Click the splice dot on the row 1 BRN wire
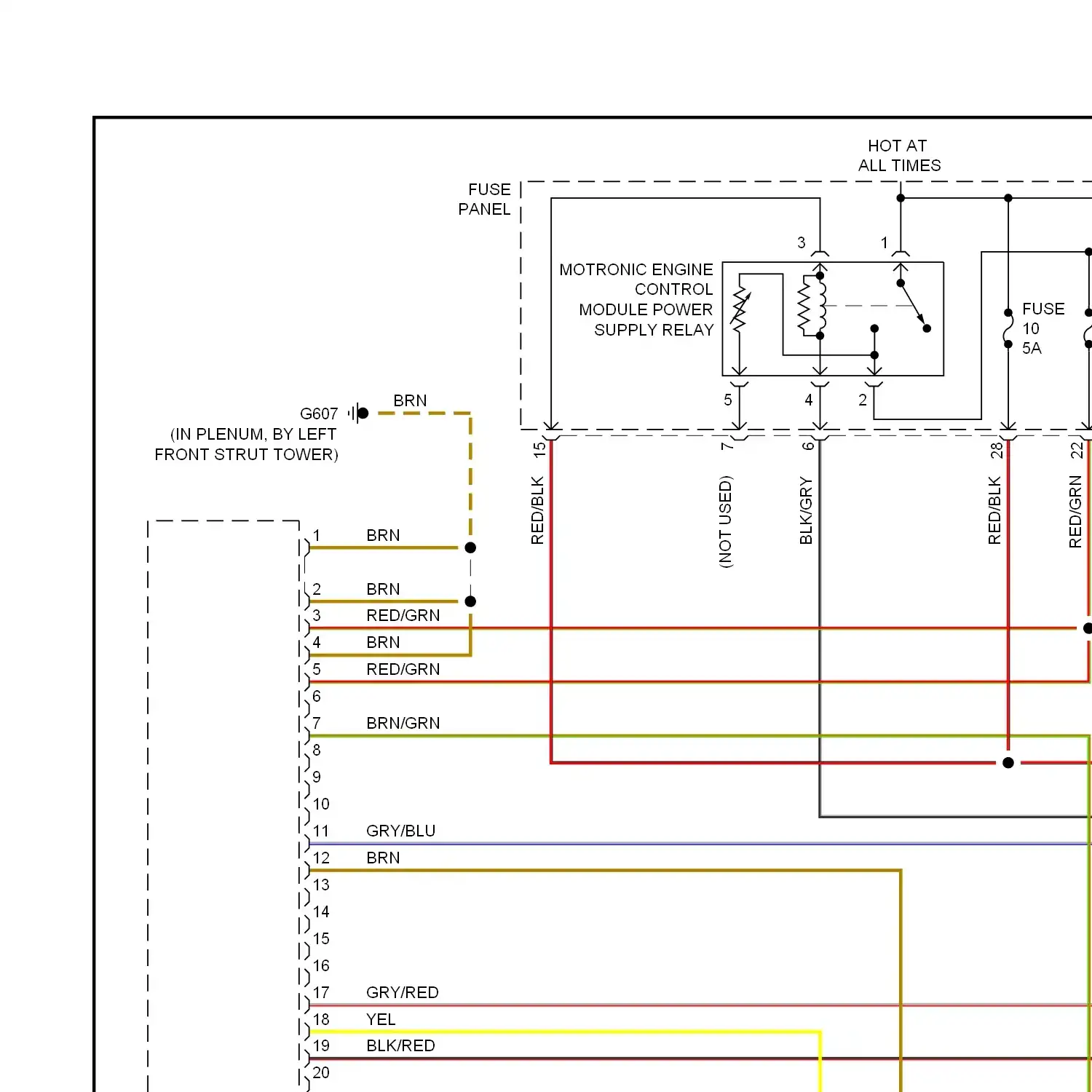 click(x=470, y=547)
